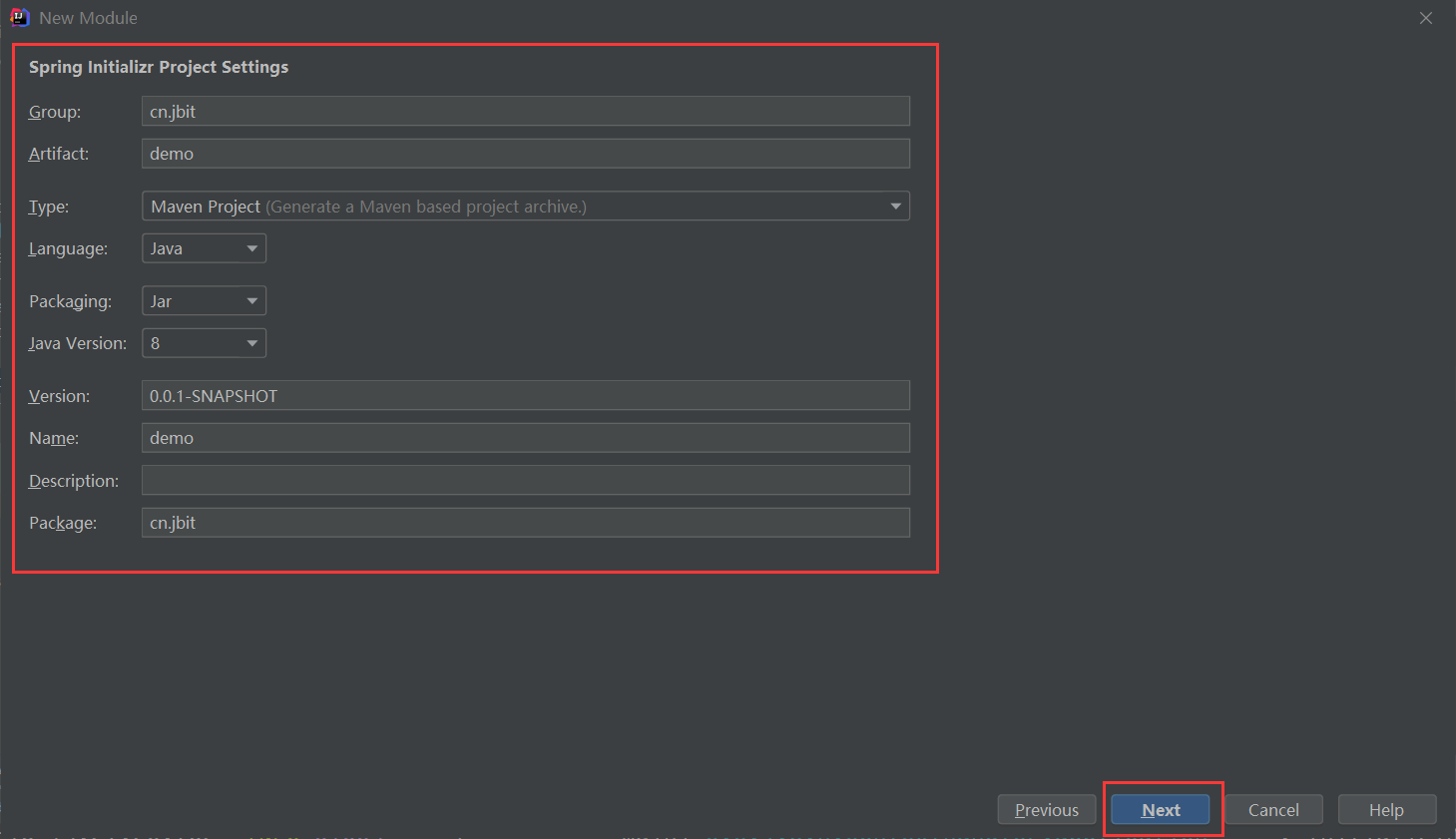Cancel the module creation

[x=1273, y=810]
